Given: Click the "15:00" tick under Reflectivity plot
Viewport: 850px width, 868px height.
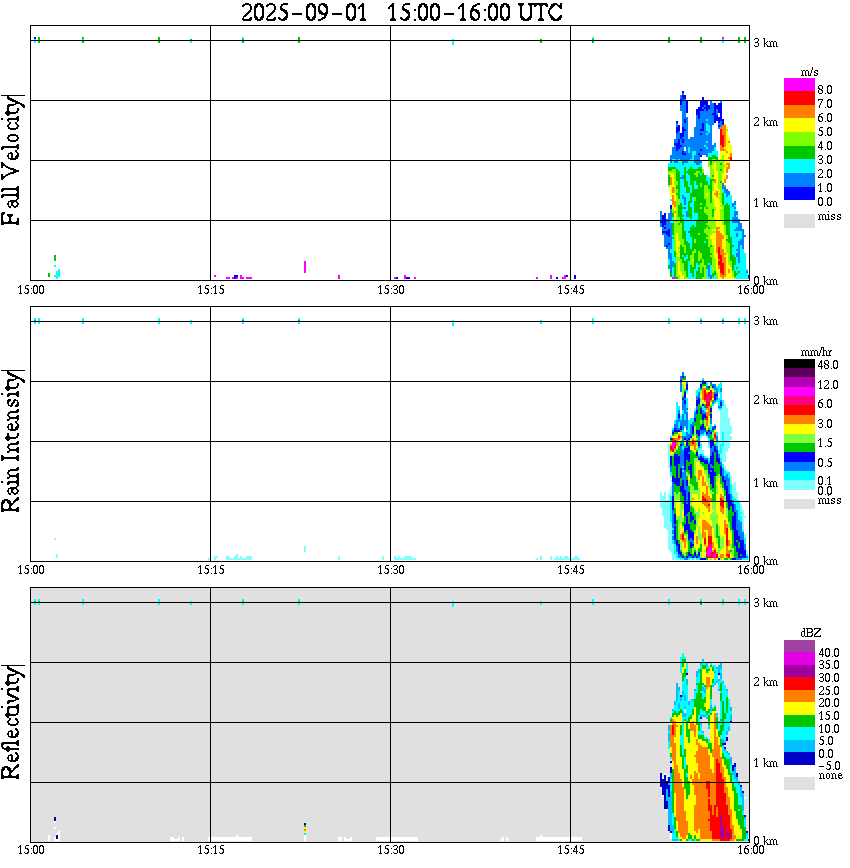Looking at the screenshot, I should click(31, 850).
